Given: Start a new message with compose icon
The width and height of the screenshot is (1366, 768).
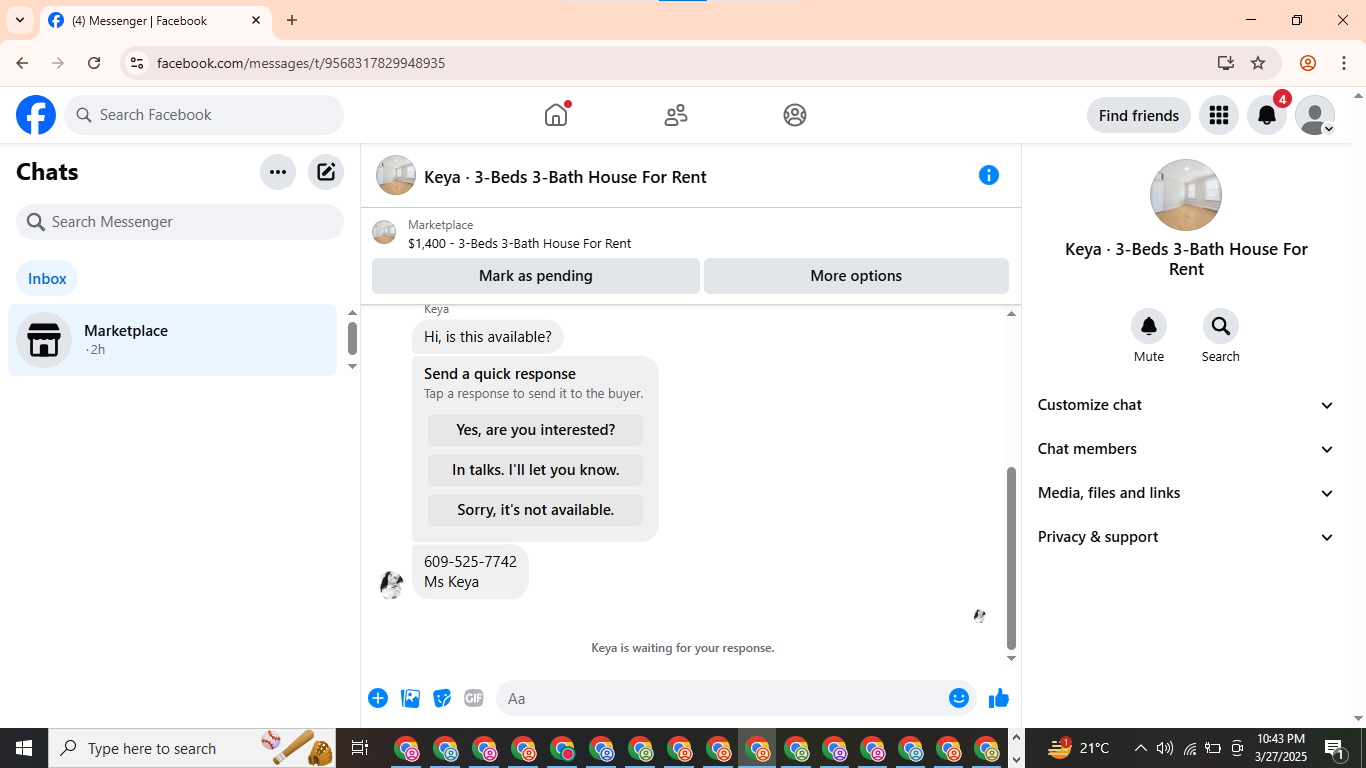Looking at the screenshot, I should [326, 172].
